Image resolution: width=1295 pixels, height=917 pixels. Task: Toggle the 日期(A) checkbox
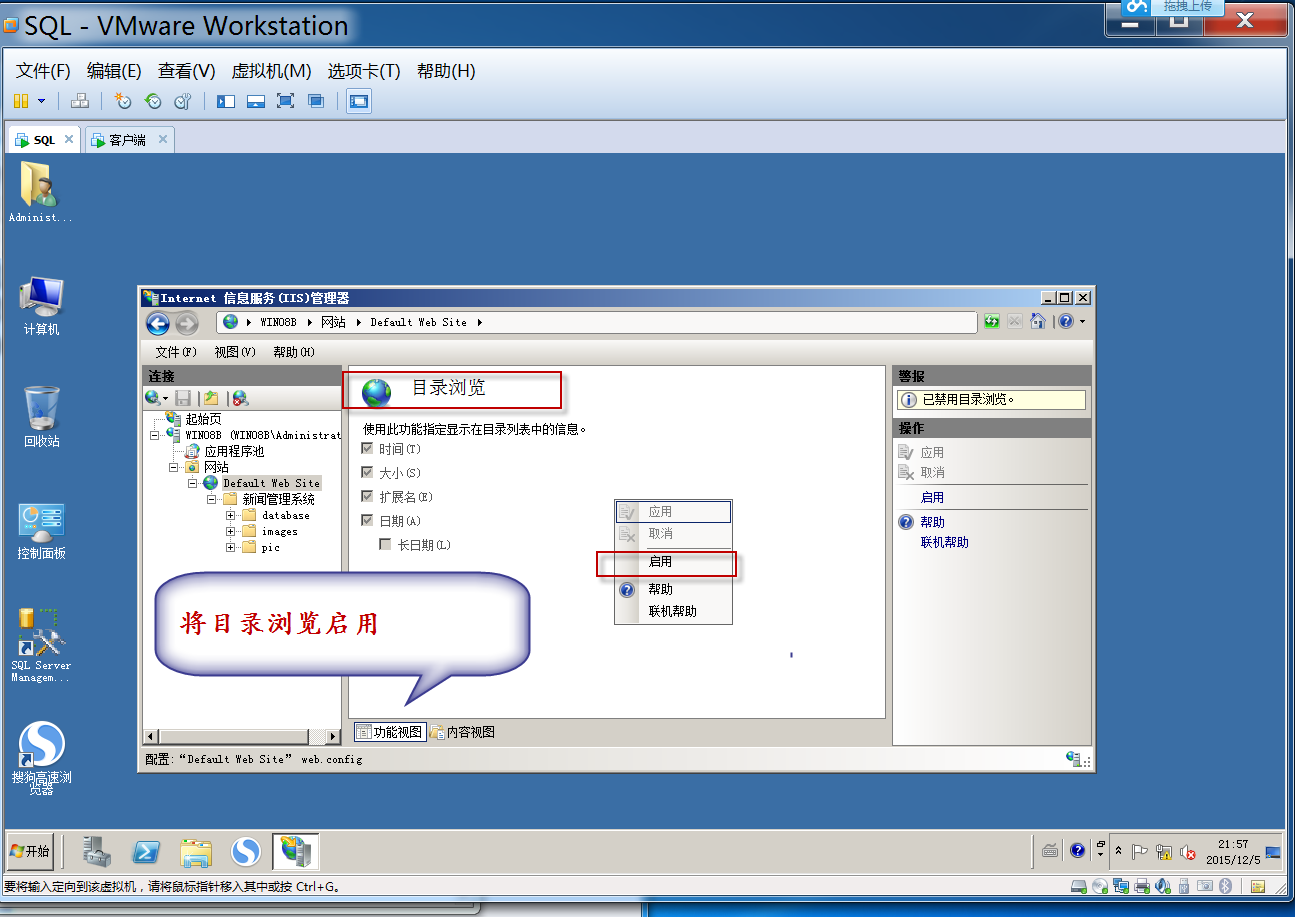click(x=367, y=520)
